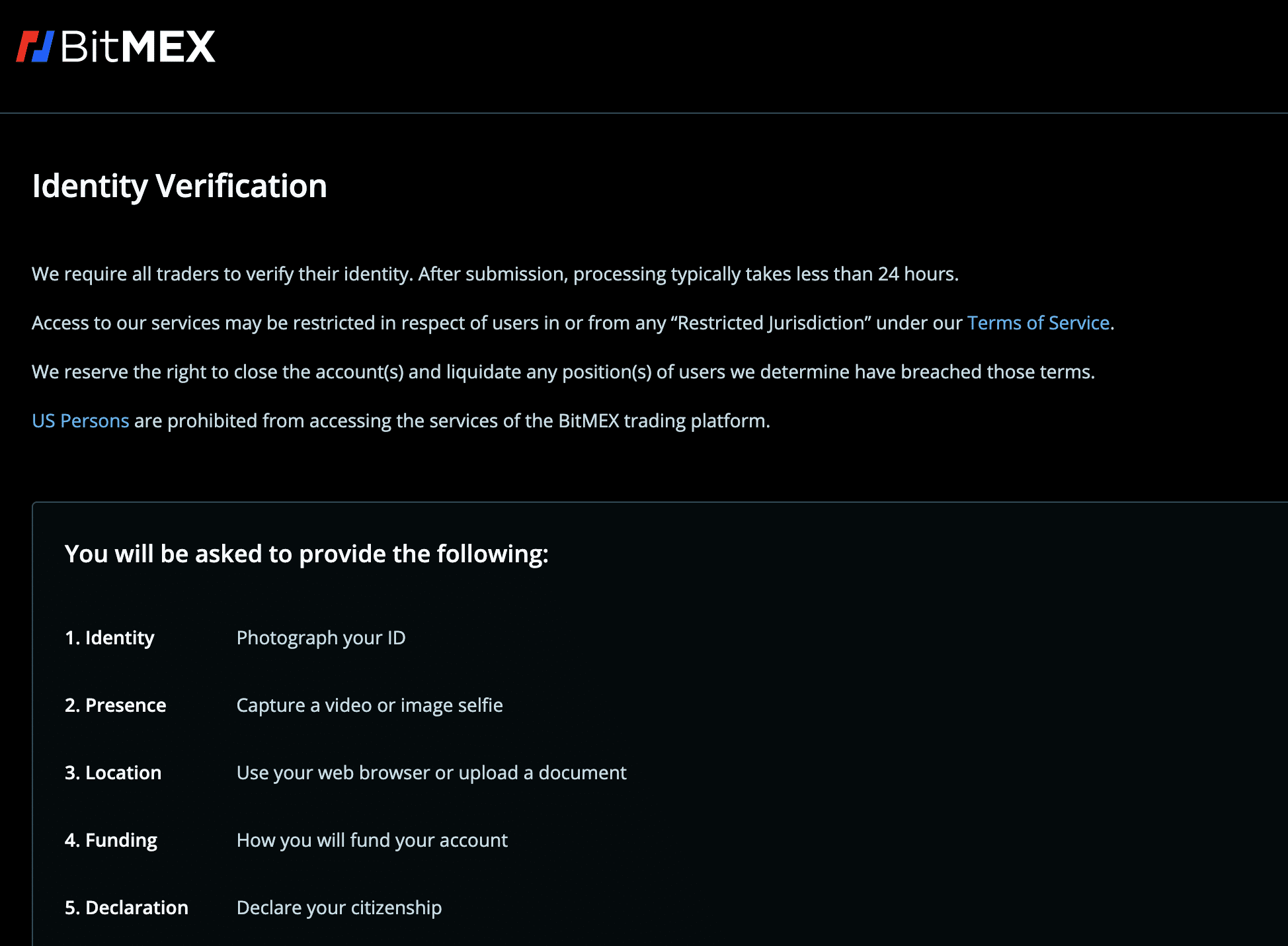Select the '4. Funding' step label
1288x946 pixels.
coord(111,840)
